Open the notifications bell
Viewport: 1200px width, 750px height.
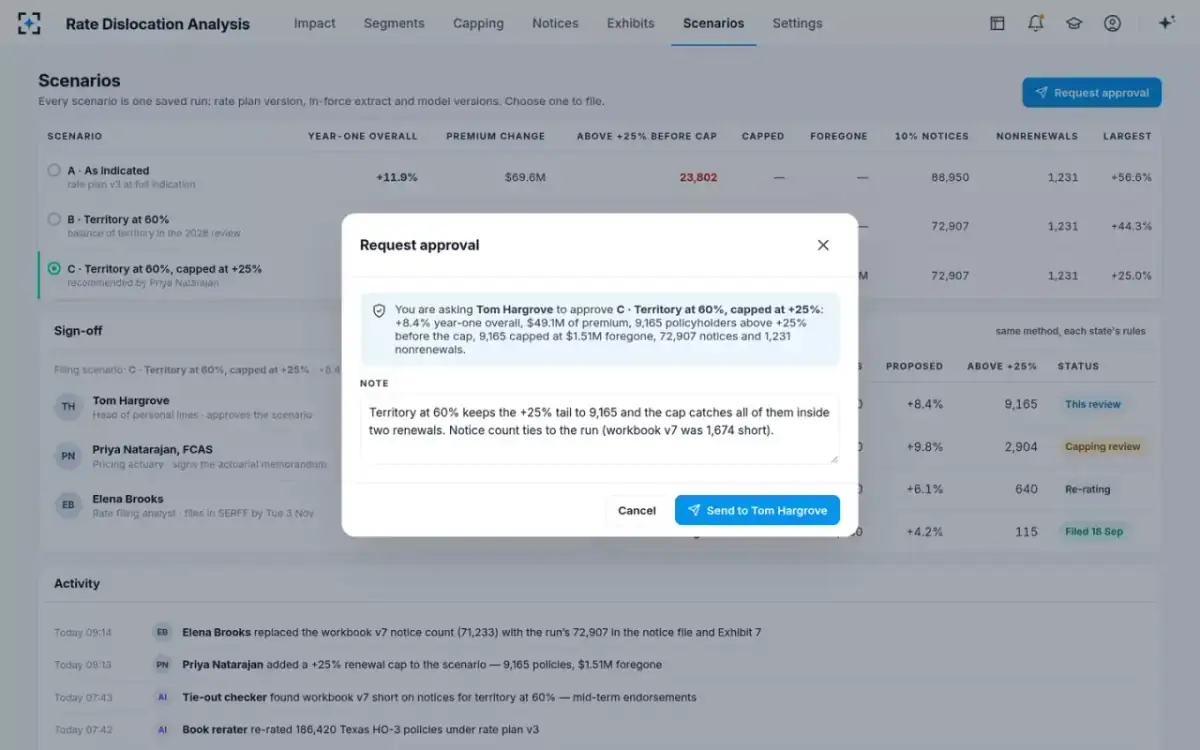(1036, 23)
